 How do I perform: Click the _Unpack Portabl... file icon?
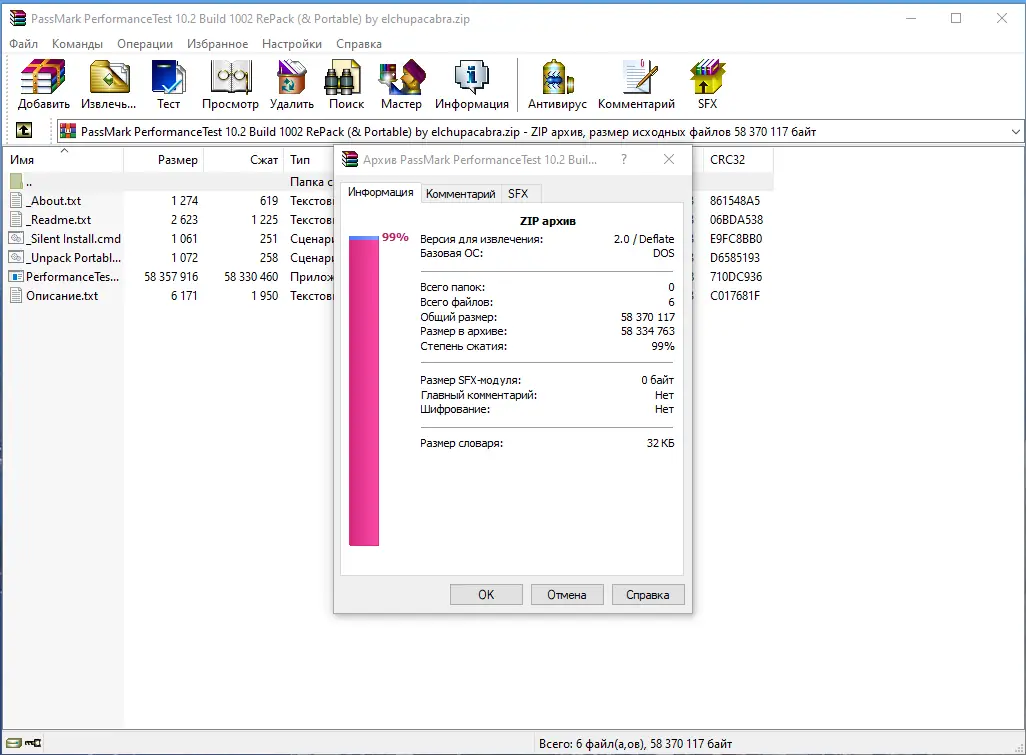(16, 258)
